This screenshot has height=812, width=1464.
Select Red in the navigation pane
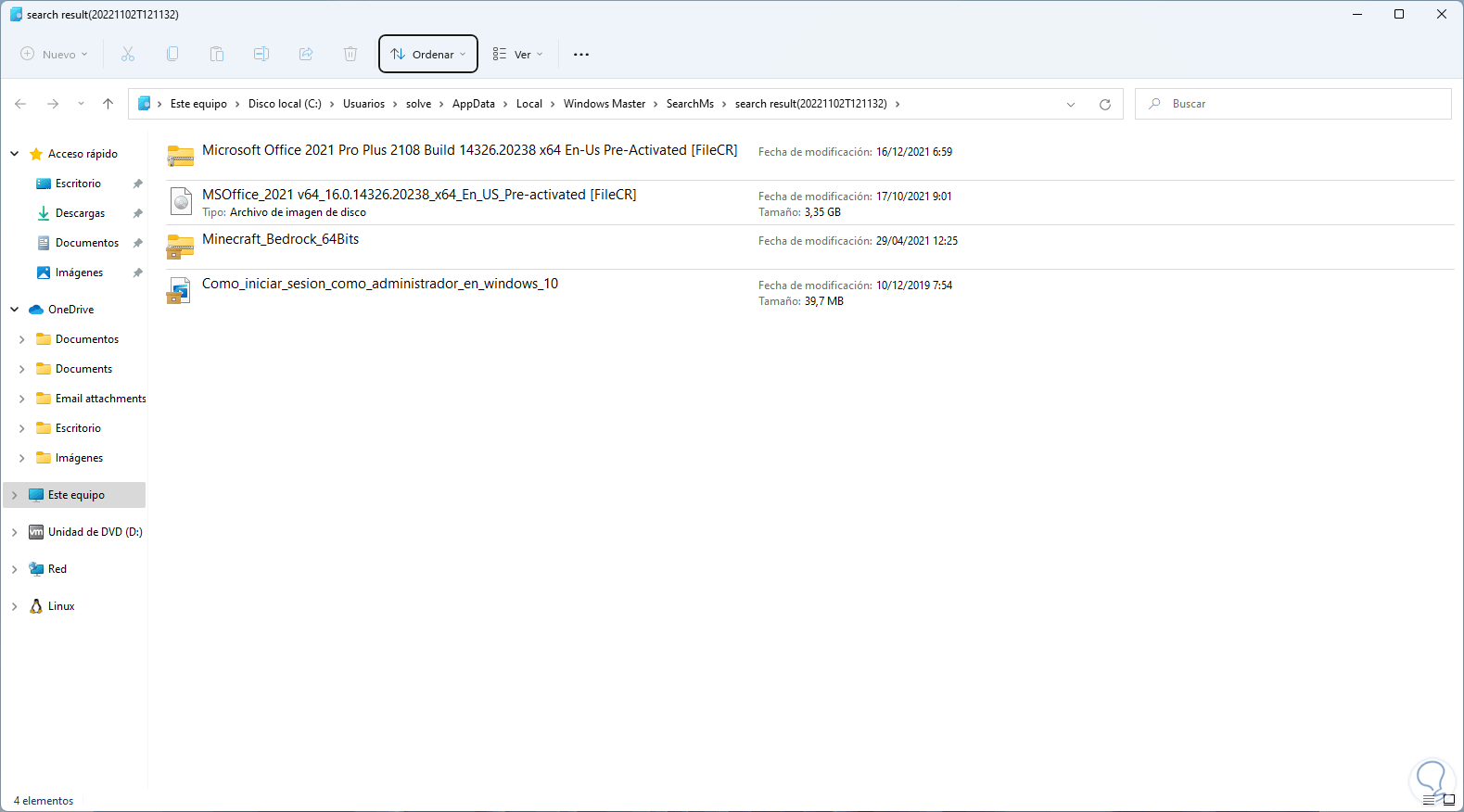coord(57,569)
